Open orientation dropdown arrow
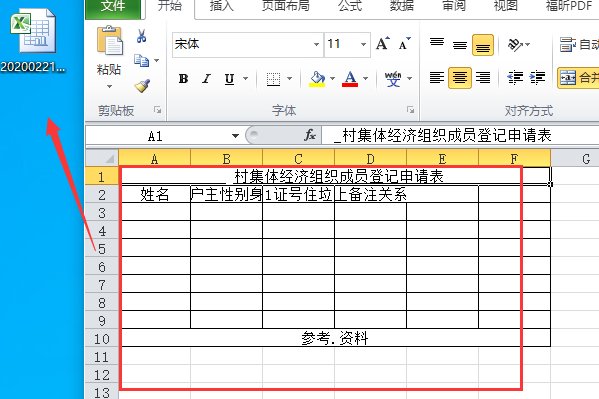The width and height of the screenshot is (599, 399). pyautogui.click(x=528, y=45)
